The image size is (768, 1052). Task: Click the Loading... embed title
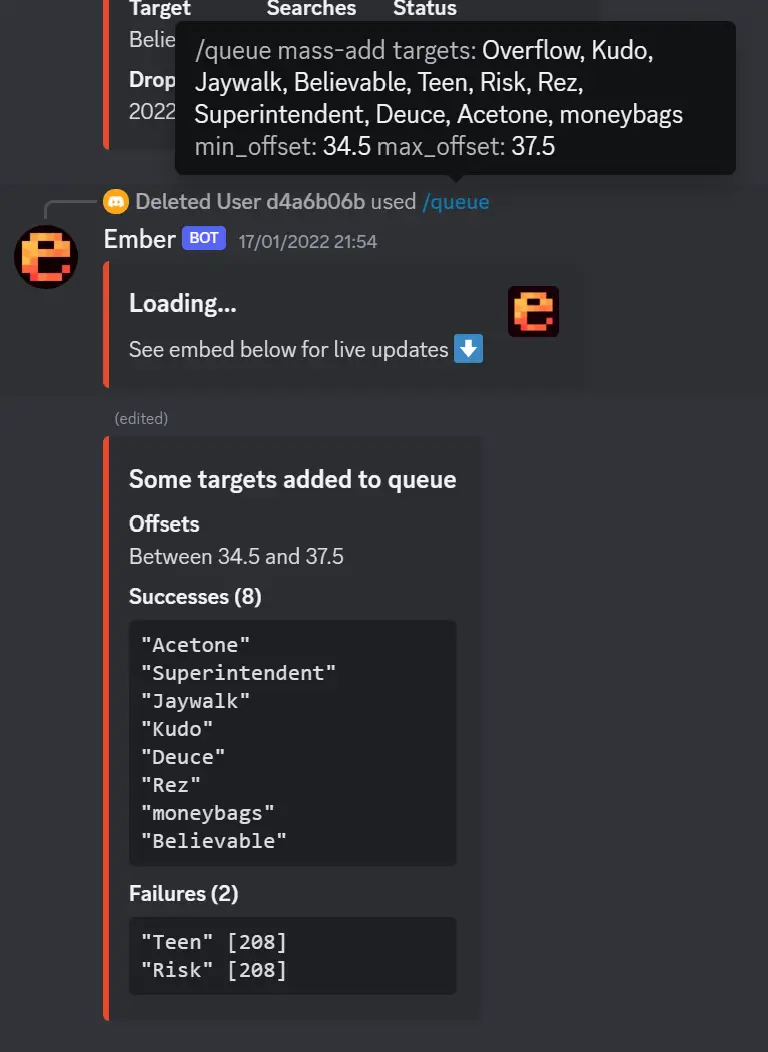[x=183, y=303]
